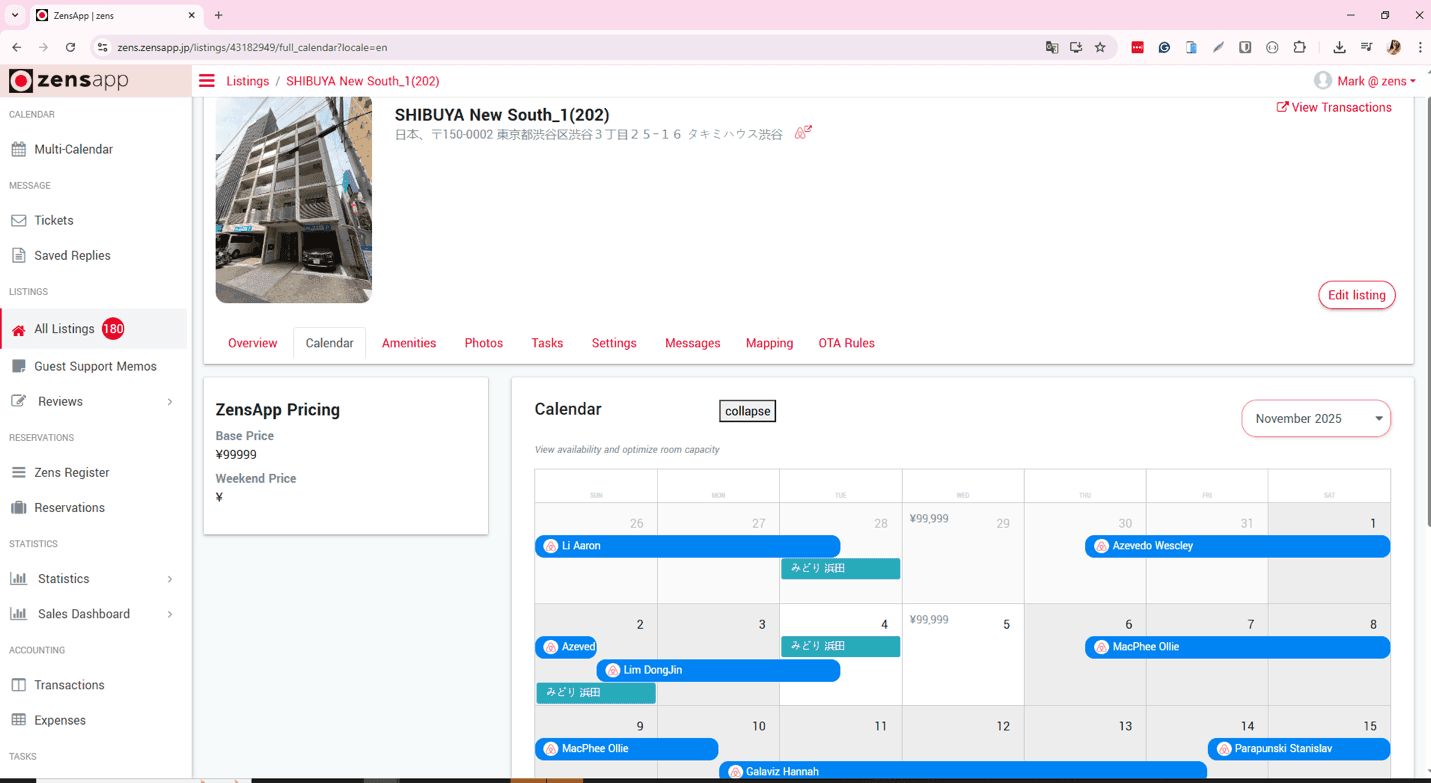
Task: Reload the page
Action: pyautogui.click(x=70, y=47)
